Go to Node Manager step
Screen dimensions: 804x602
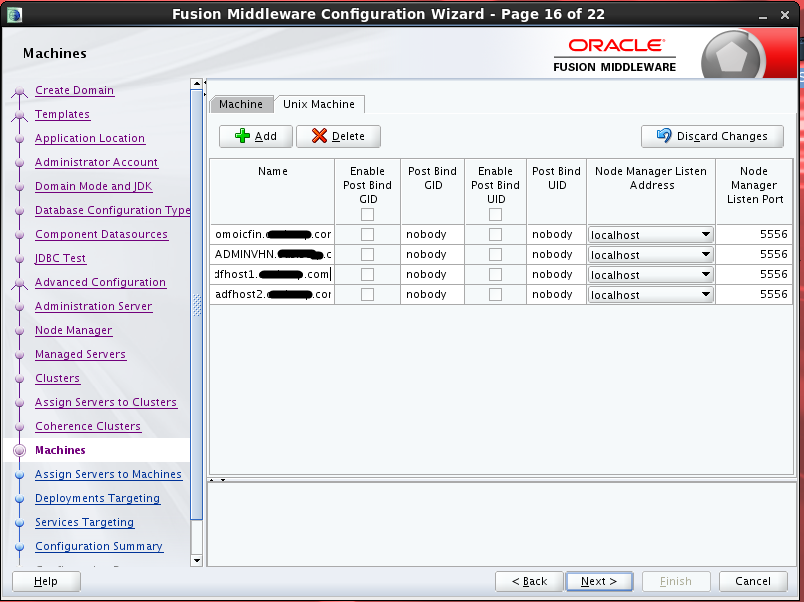73,331
